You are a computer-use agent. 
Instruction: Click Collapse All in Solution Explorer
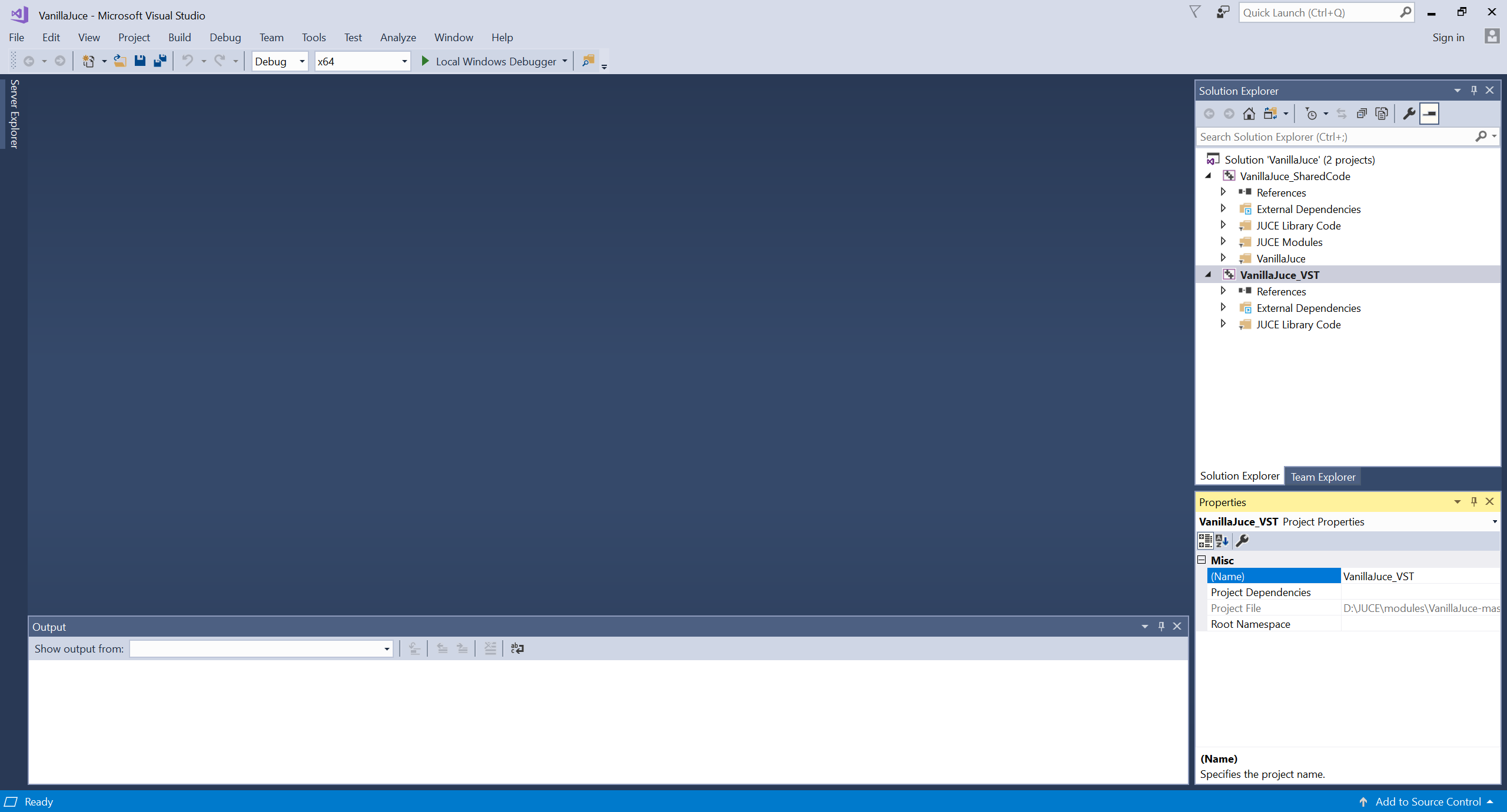[x=1362, y=114]
